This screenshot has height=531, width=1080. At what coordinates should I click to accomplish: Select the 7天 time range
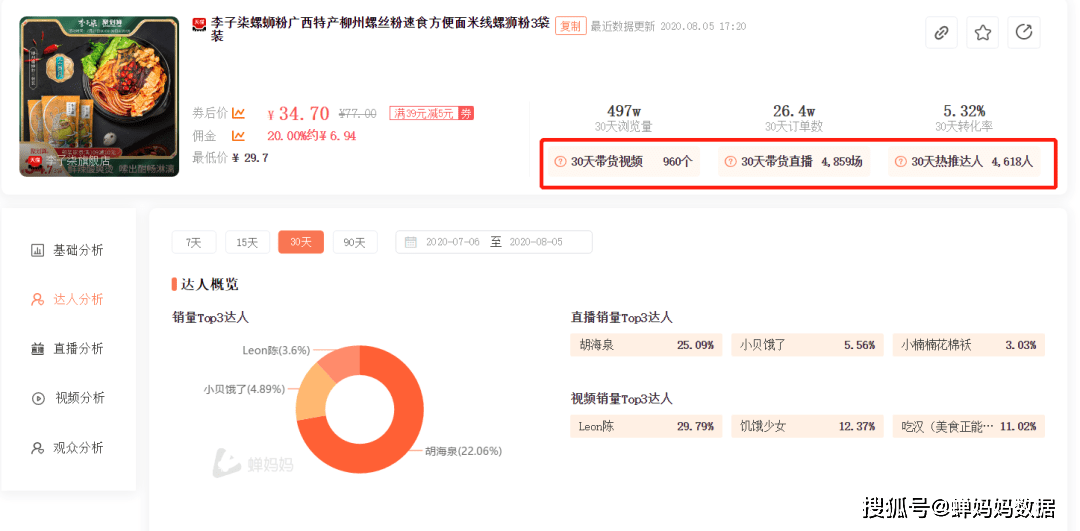[194, 242]
